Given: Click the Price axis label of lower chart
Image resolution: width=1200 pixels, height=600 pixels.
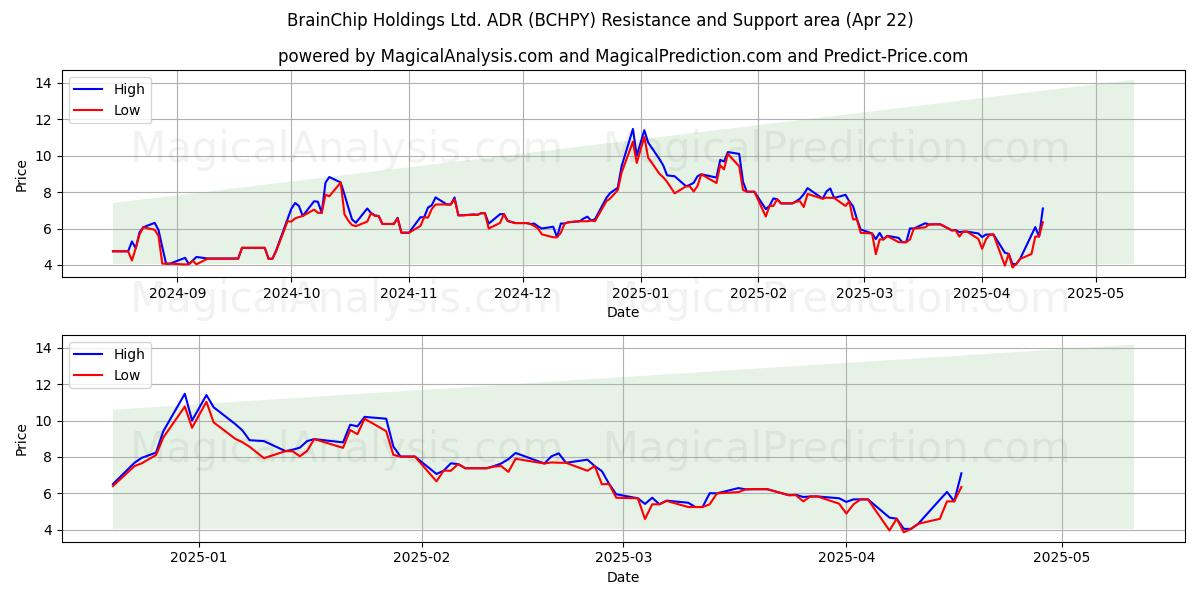Looking at the screenshot, I should (22, 439).
